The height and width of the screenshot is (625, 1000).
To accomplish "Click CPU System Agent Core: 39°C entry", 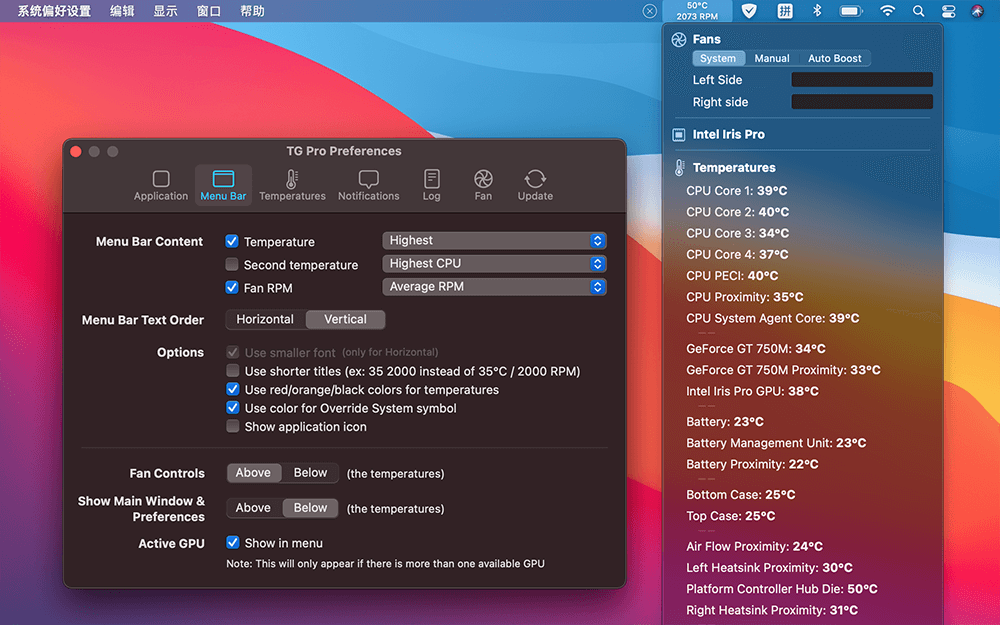I will point(773,318).
